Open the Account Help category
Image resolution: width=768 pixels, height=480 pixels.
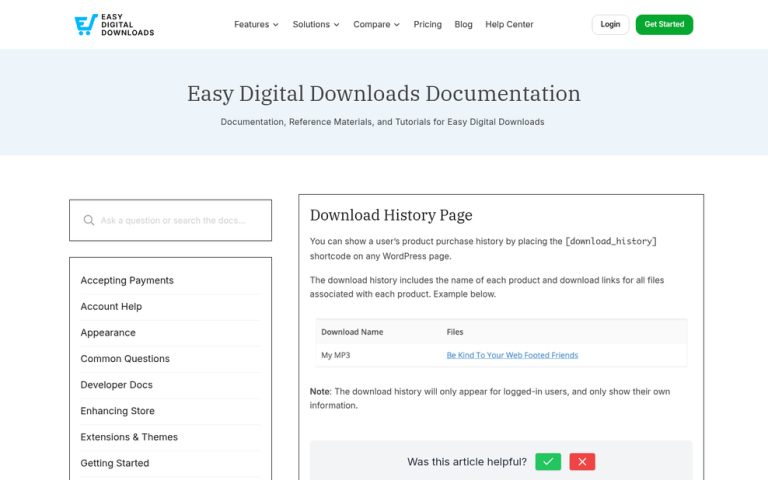(111, 307)
